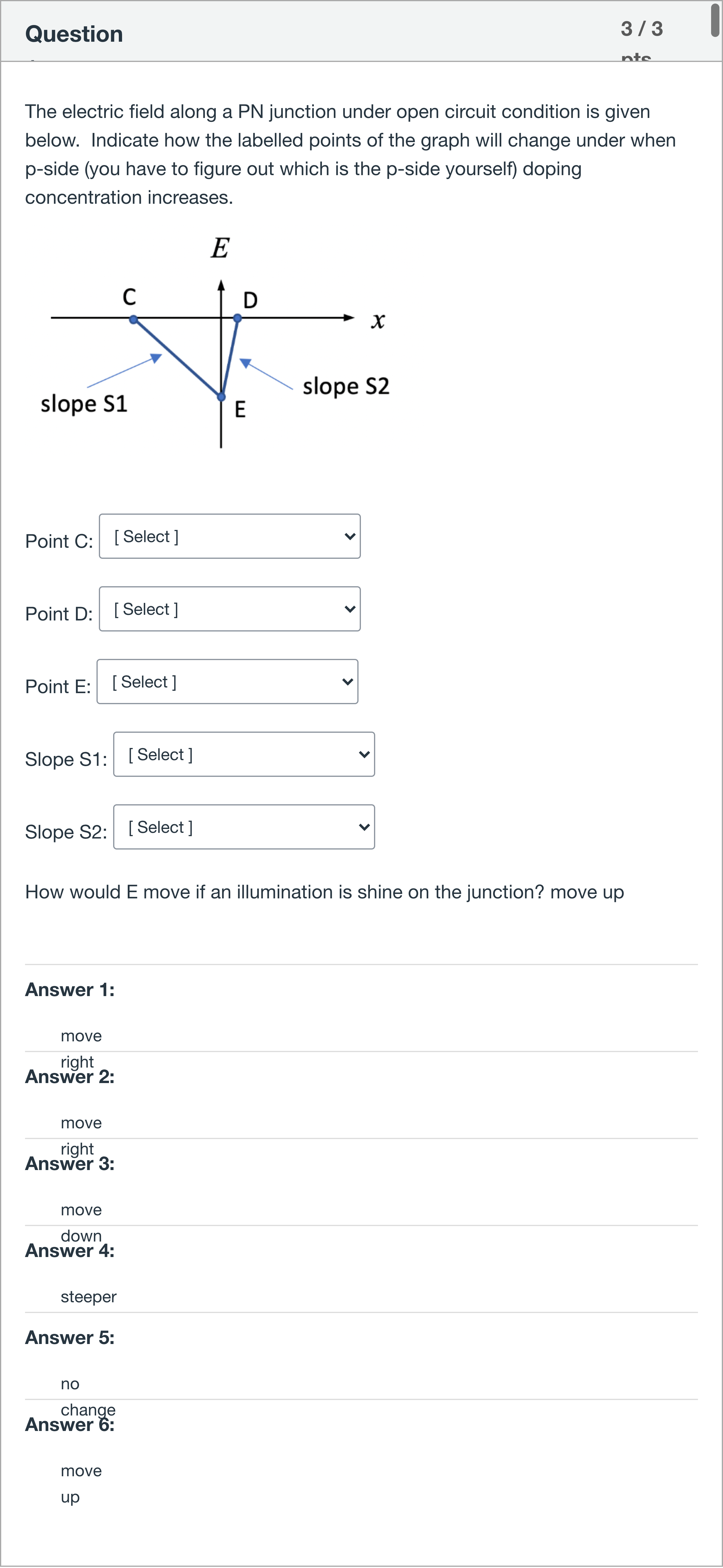The height and width of the screenshot is (1568, 723).
Task: Click the Answer 6 move up text
Action: 81,1484
